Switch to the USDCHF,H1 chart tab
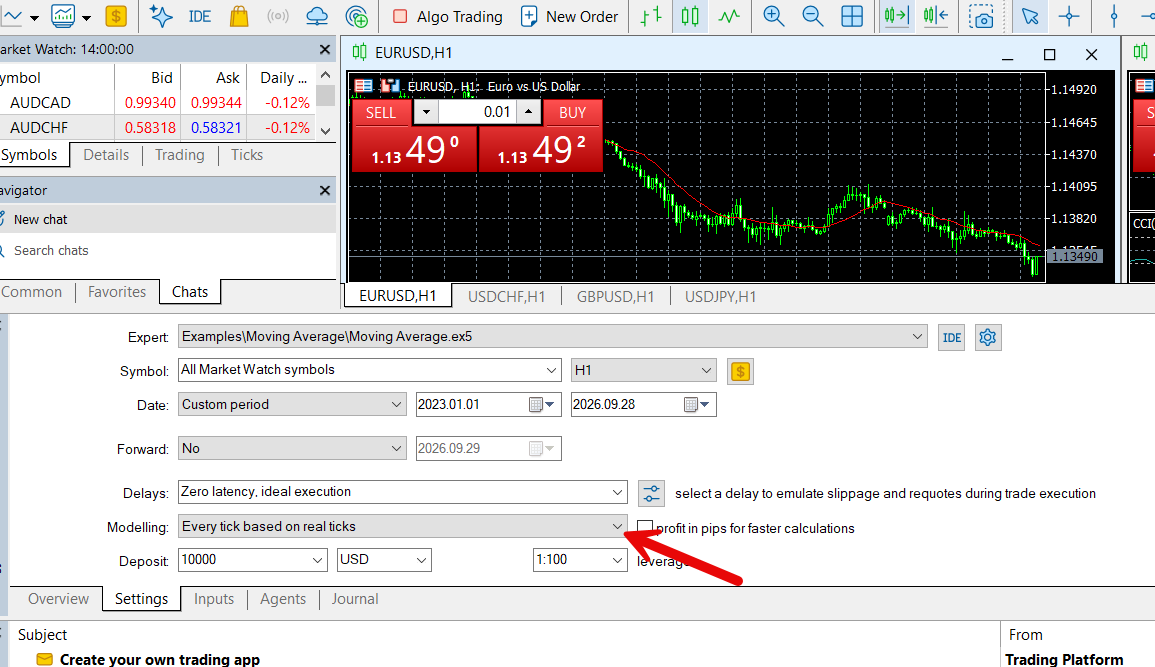 click(x=506, y=297)
